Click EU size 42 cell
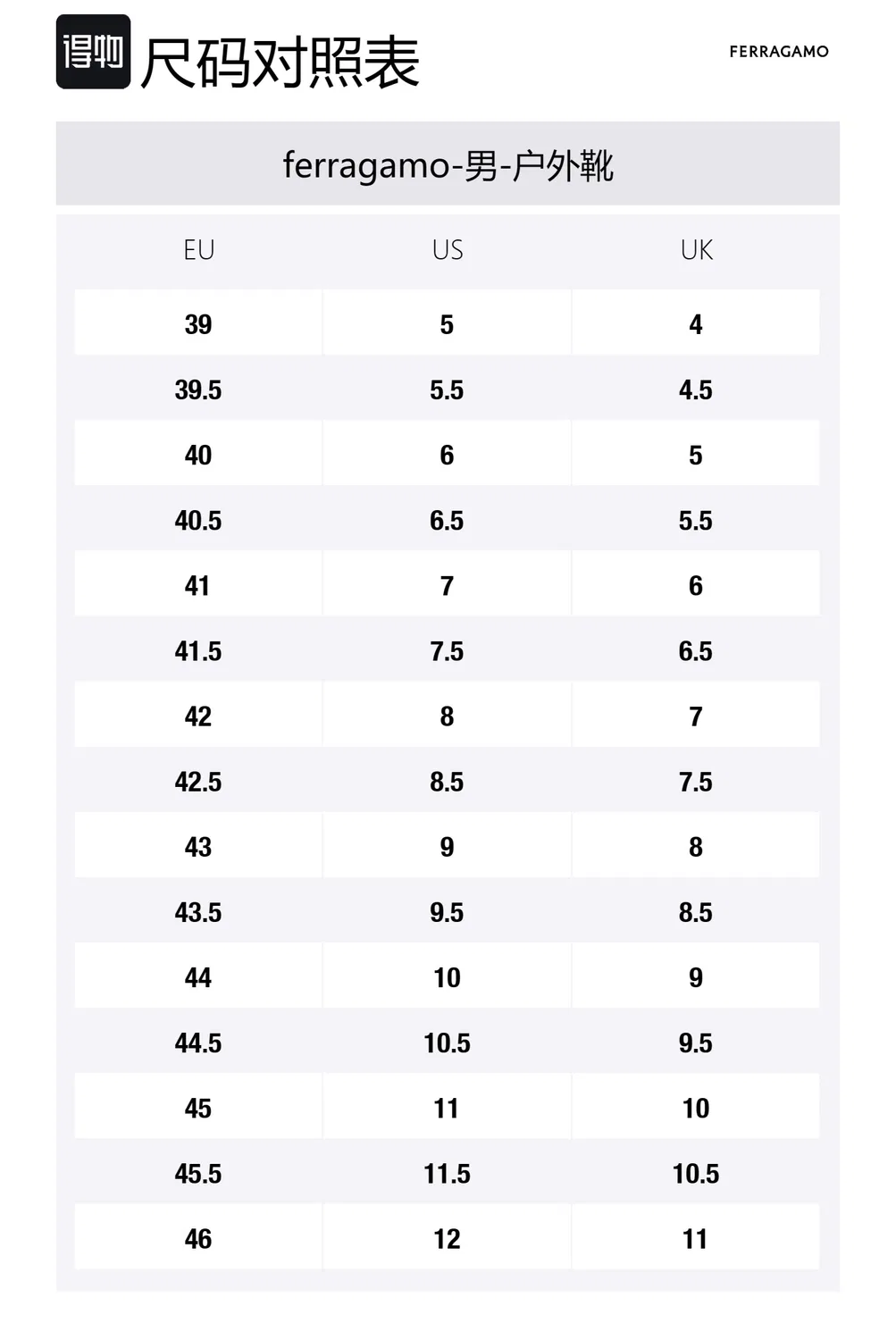 (x=198, y=715)
